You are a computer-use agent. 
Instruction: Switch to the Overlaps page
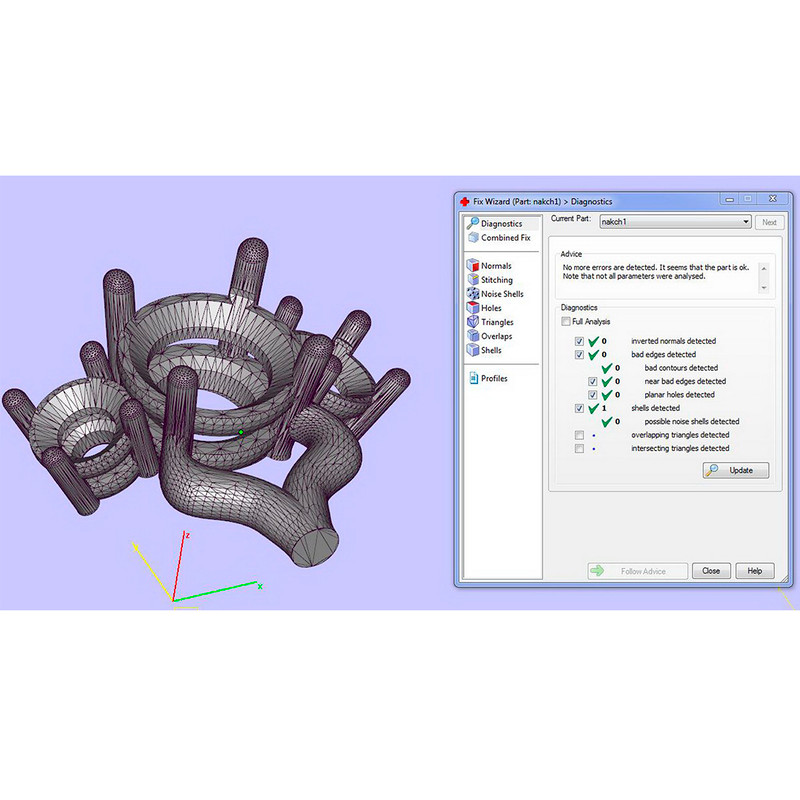tap(496, 336)
